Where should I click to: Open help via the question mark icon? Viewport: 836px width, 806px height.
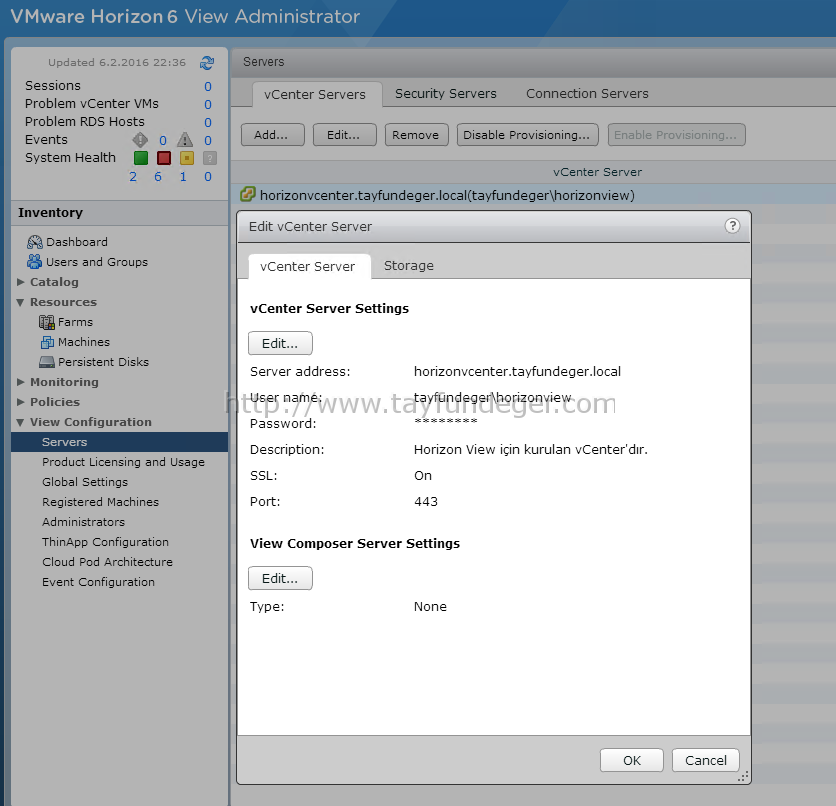click(x=732, y=226)
